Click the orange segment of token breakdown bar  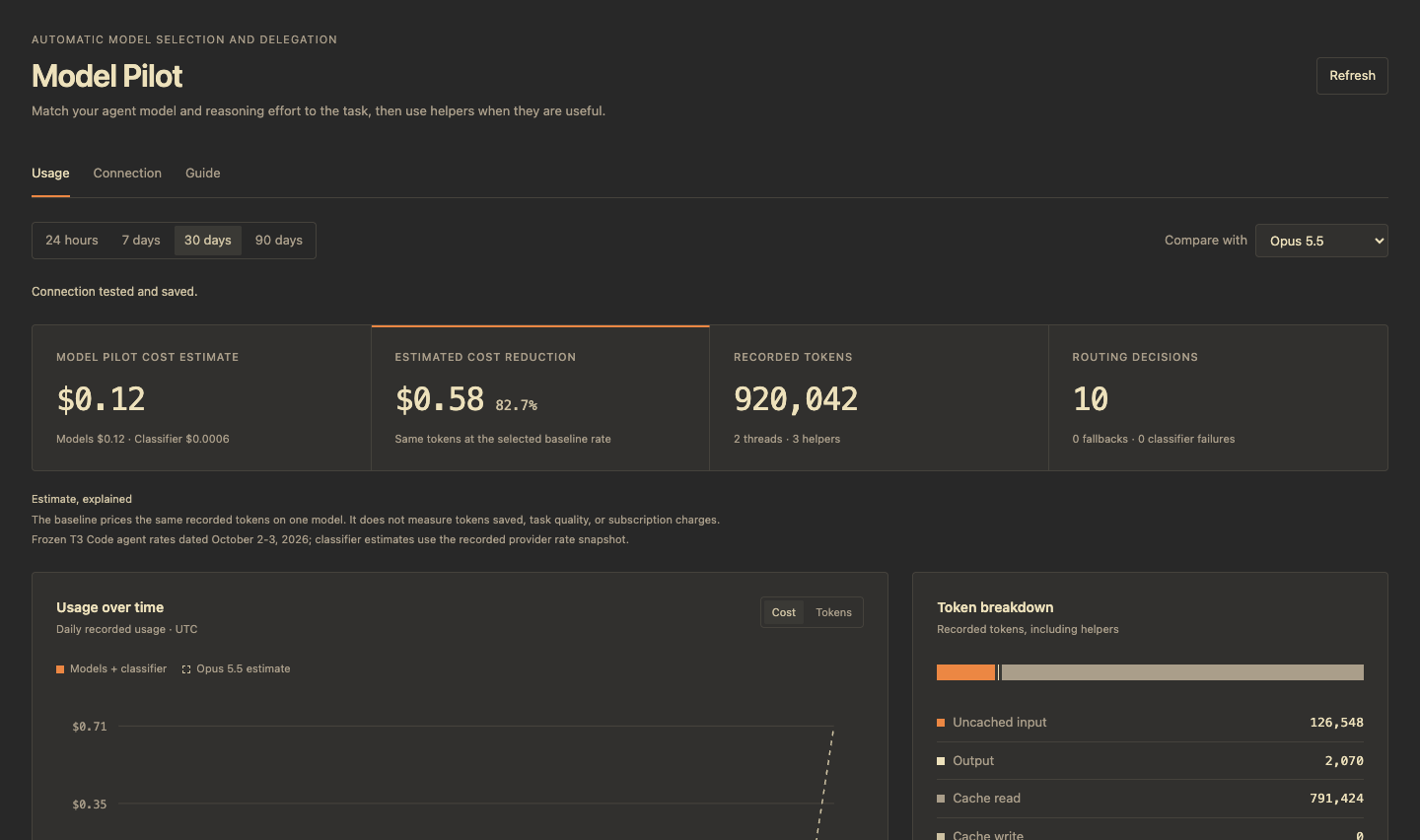965,672
